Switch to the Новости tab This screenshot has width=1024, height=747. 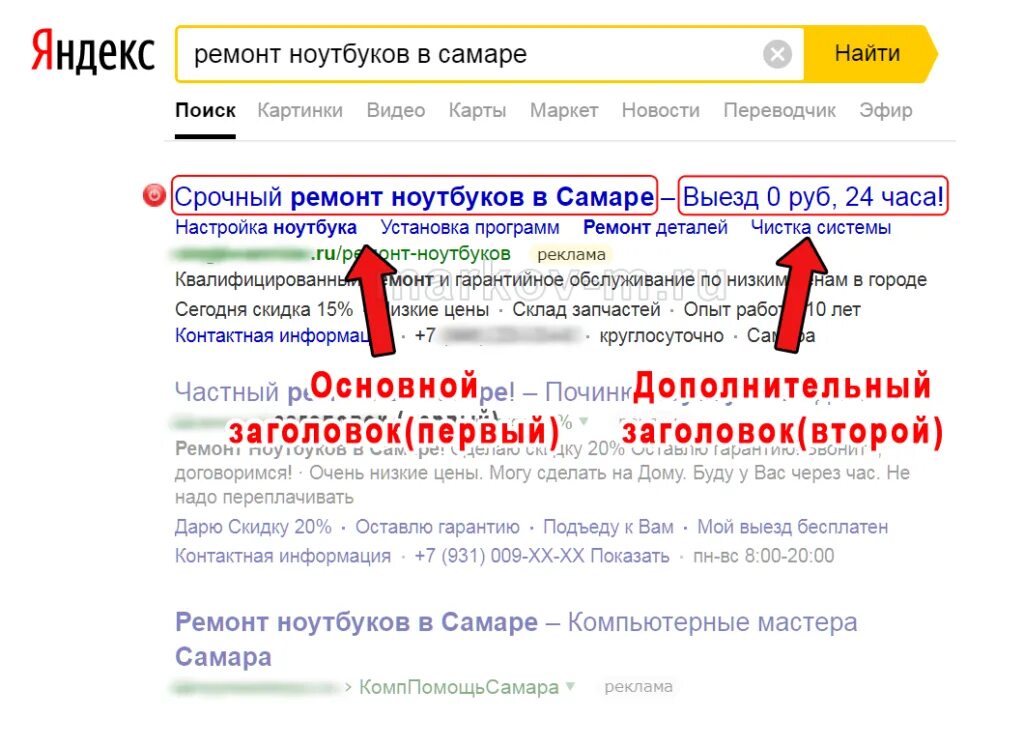(x=661, y=110)
